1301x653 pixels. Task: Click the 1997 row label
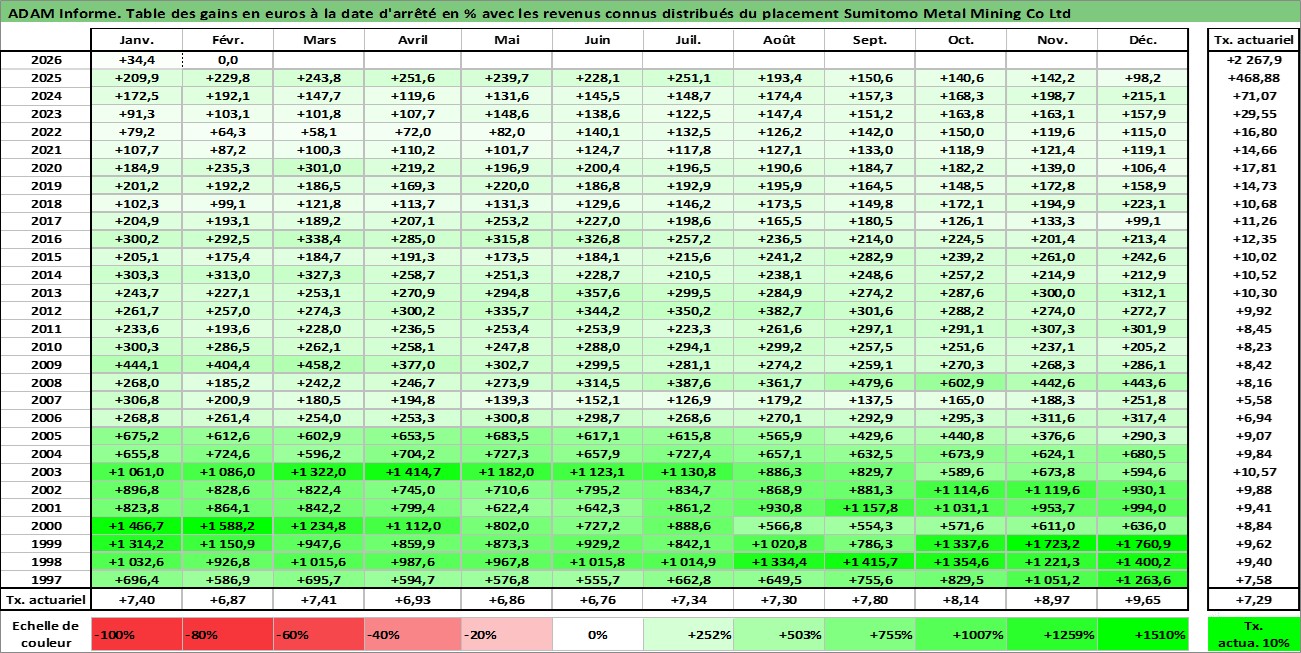tap(46, 580)
